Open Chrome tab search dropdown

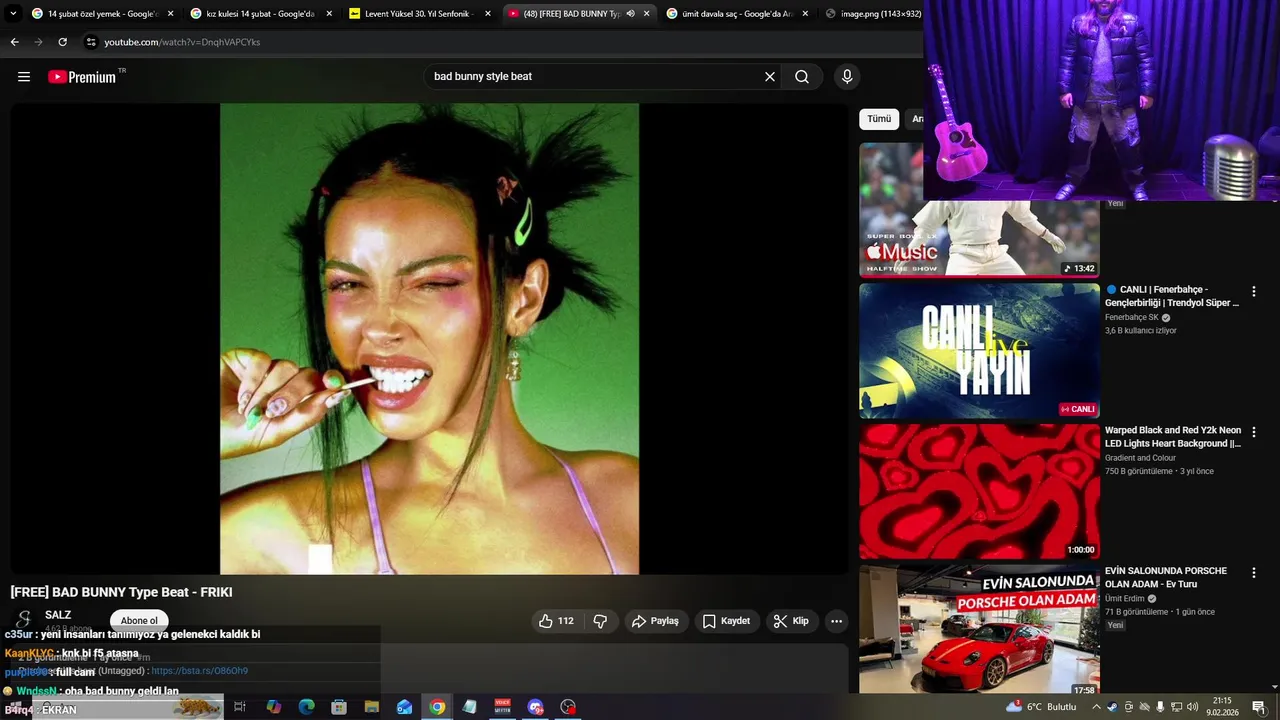pyautogui.click(x=13, y=14)
